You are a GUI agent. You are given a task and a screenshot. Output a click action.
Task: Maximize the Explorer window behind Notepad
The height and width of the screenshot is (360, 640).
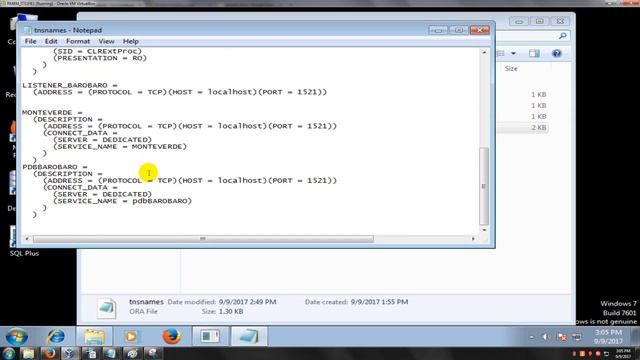[540, 21]
